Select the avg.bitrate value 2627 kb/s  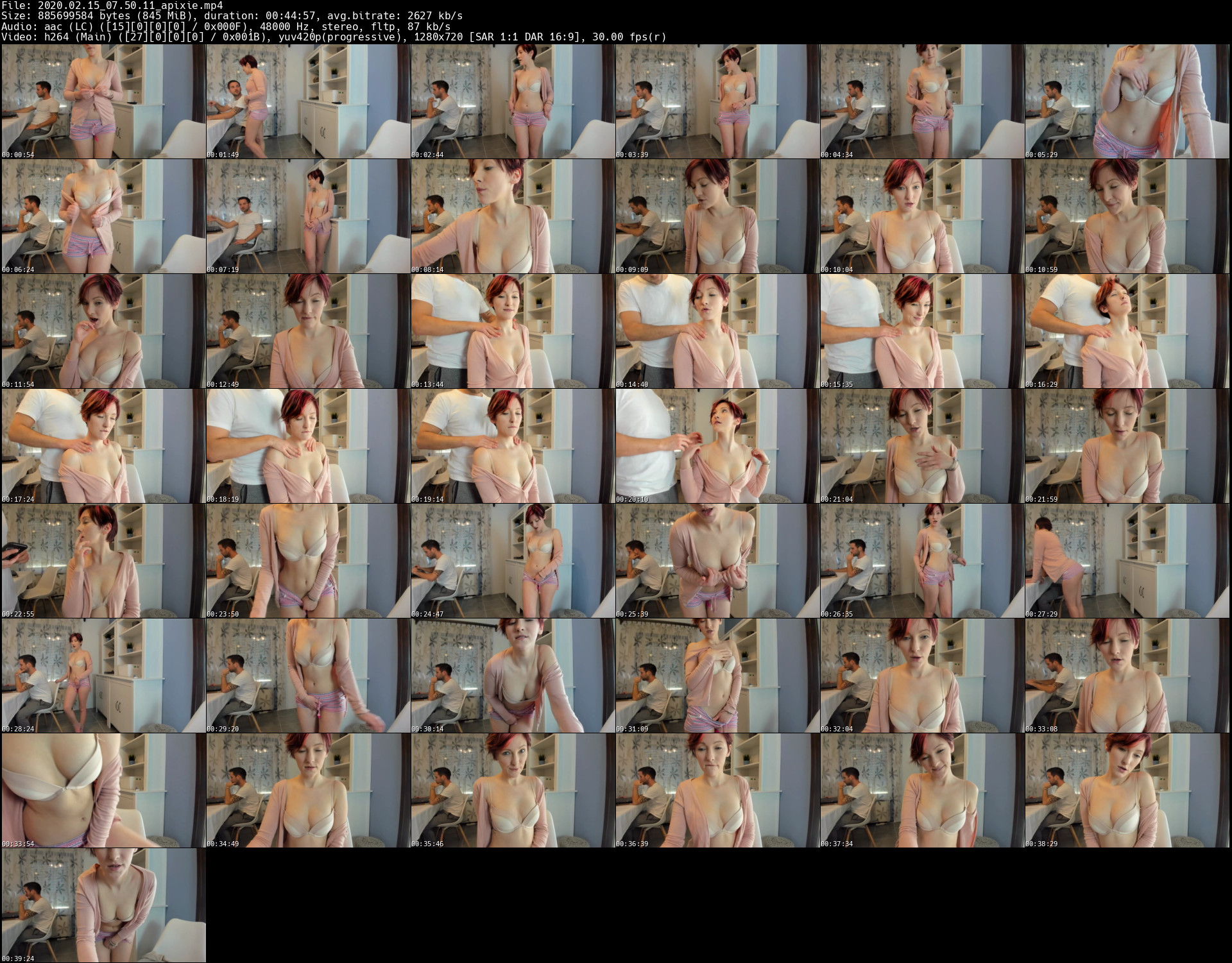tap(435, 15)
